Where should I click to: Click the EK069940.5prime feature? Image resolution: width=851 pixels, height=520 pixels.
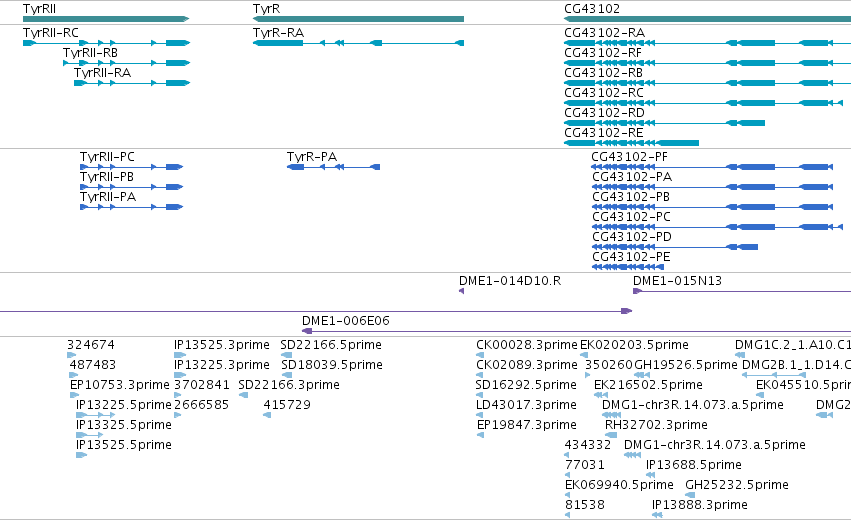pos(568,496)
